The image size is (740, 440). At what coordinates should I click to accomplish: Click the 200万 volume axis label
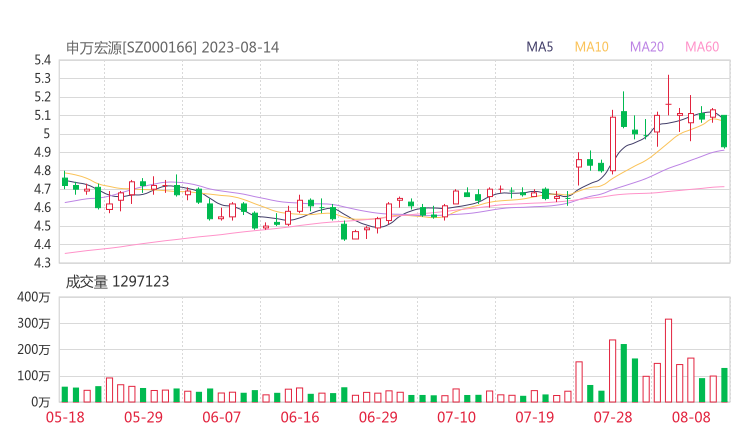[x=34, y=350]
